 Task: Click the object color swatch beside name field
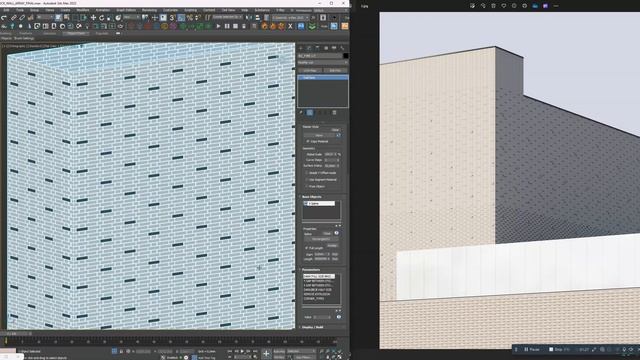345,56
